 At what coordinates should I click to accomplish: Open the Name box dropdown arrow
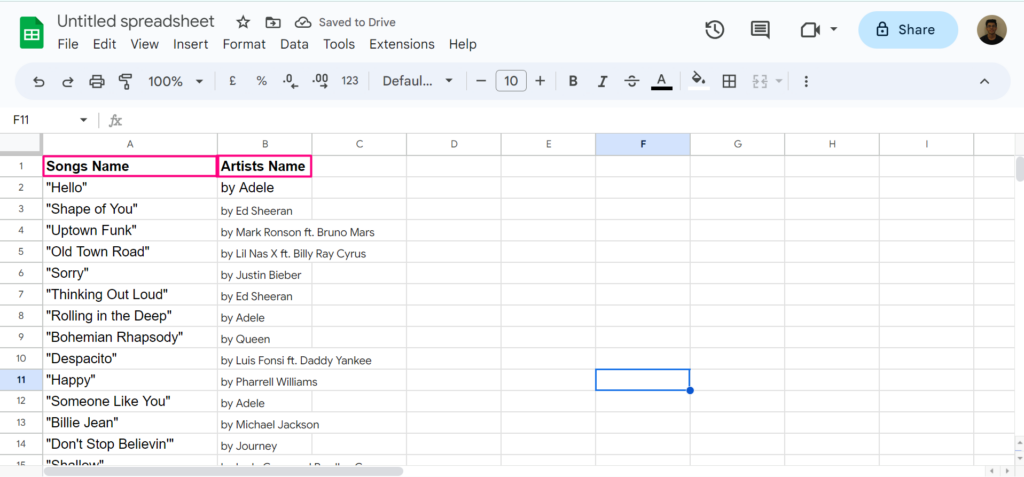[83, 120]
